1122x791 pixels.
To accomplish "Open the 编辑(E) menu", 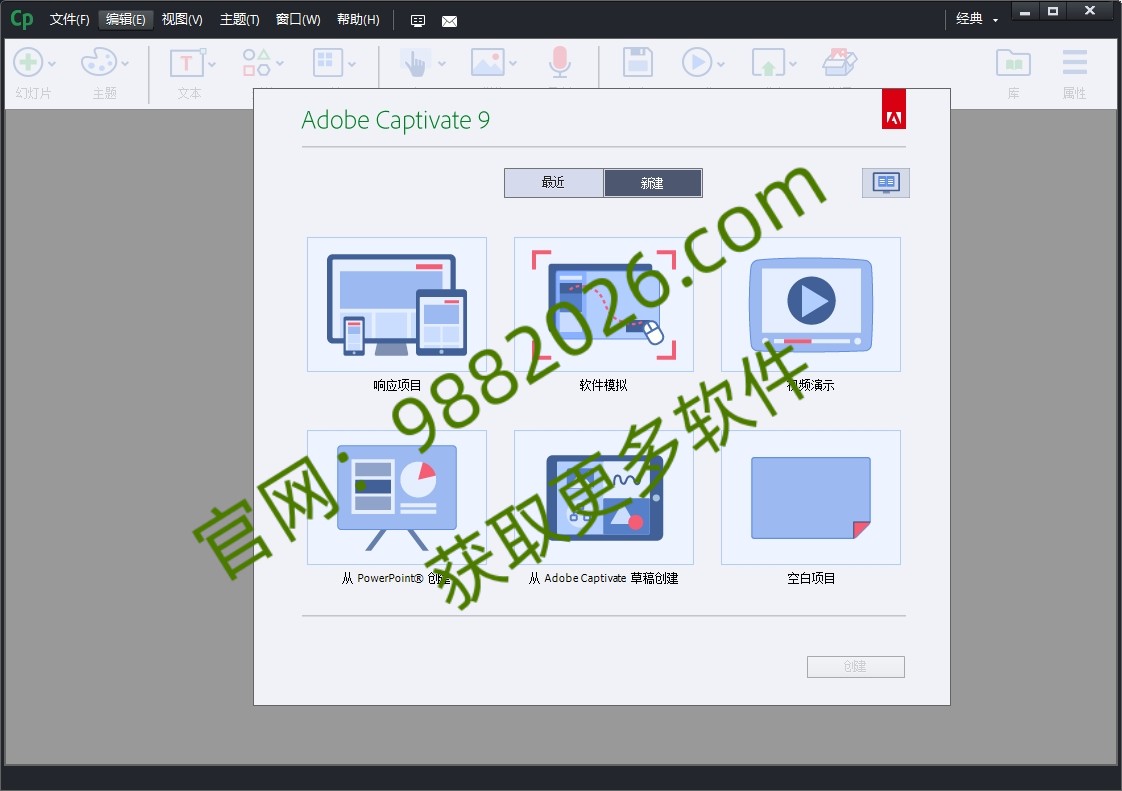I will (125, 19).
